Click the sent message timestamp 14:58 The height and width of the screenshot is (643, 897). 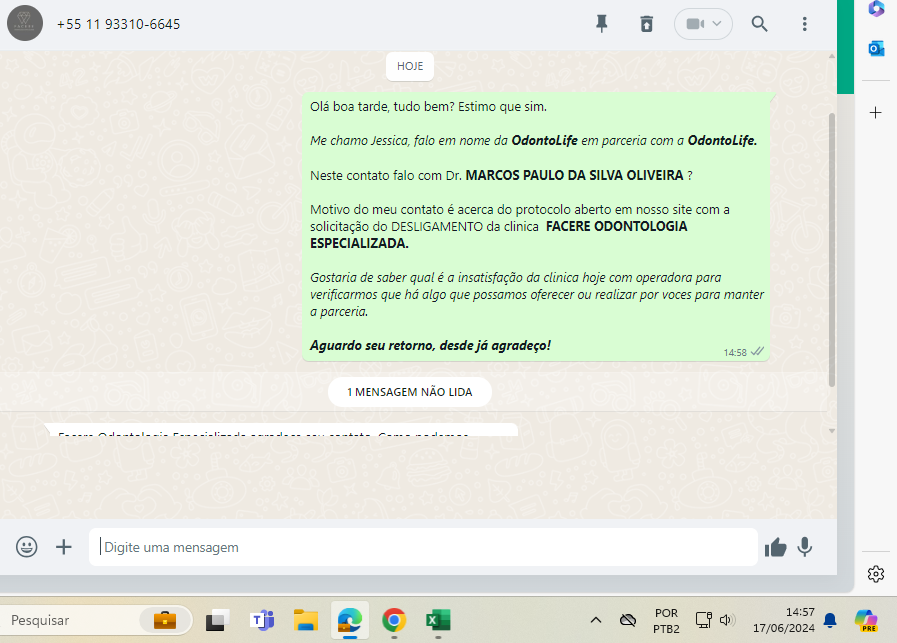pyautogui.click(x=735, y=352)
